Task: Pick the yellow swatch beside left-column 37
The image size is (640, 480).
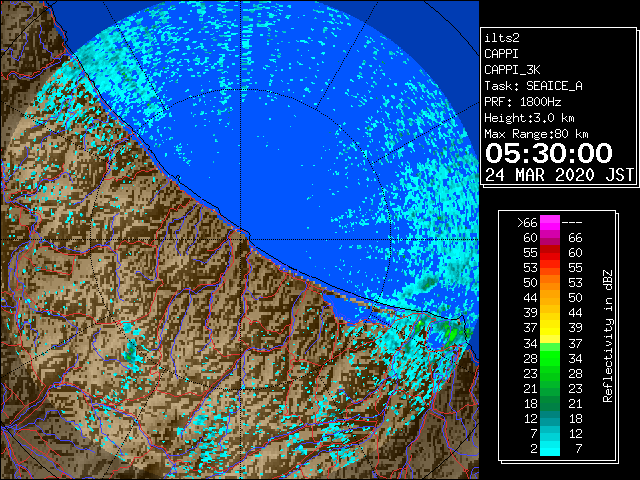Action: (550, 328)
